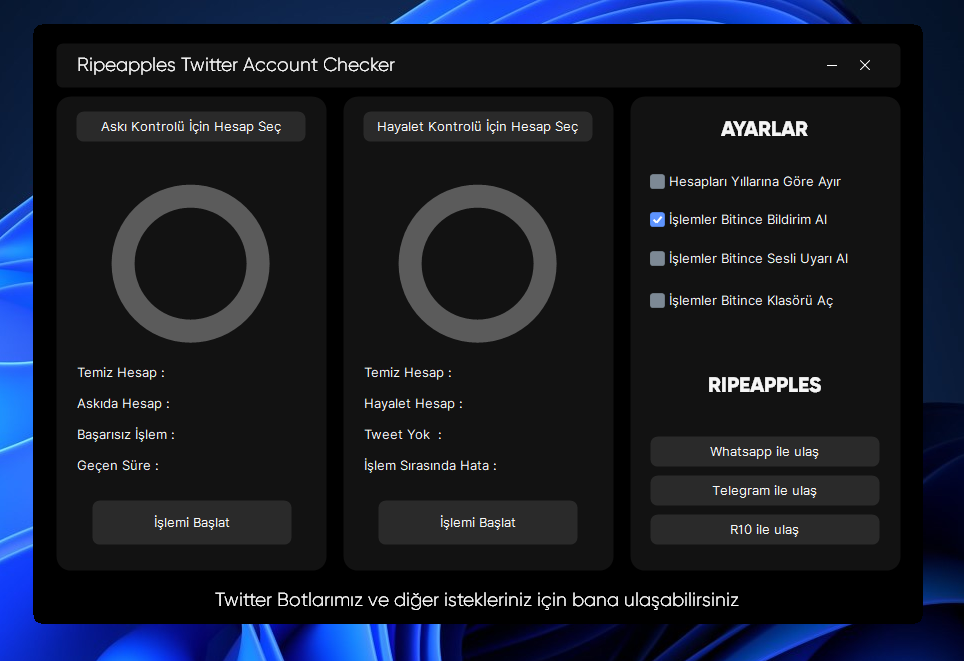964x661 pixels.
Task: Uncheck 'İşlemler Bitince Bildirim Al'
Action: [x=657, y=220]
